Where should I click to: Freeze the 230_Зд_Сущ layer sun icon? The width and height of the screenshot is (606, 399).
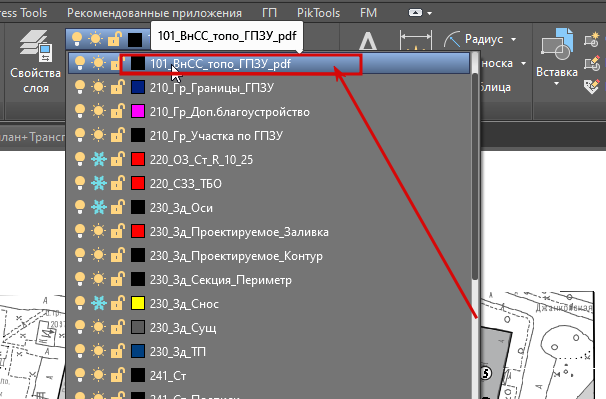98,327
